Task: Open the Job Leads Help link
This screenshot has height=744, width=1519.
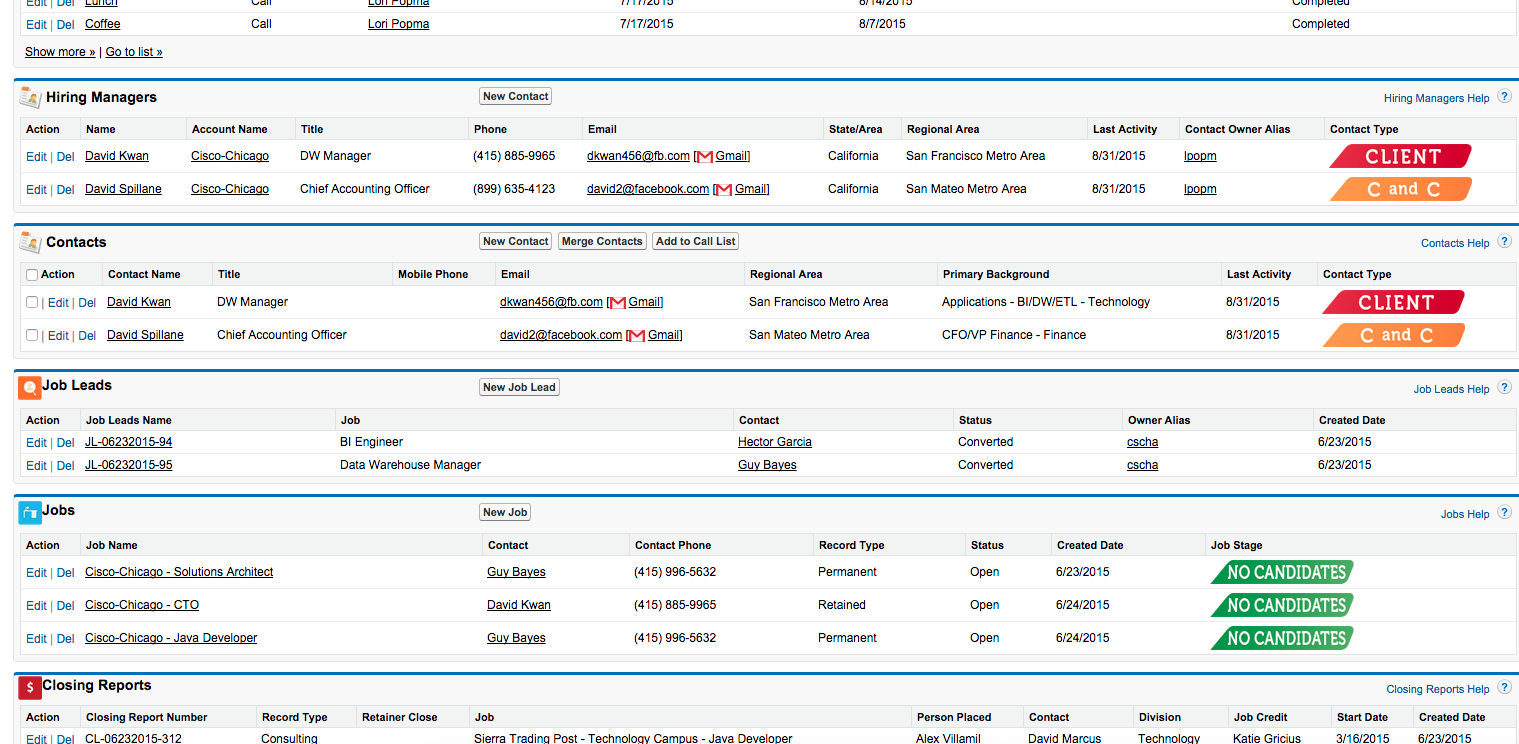Action: click(1452, 389)
